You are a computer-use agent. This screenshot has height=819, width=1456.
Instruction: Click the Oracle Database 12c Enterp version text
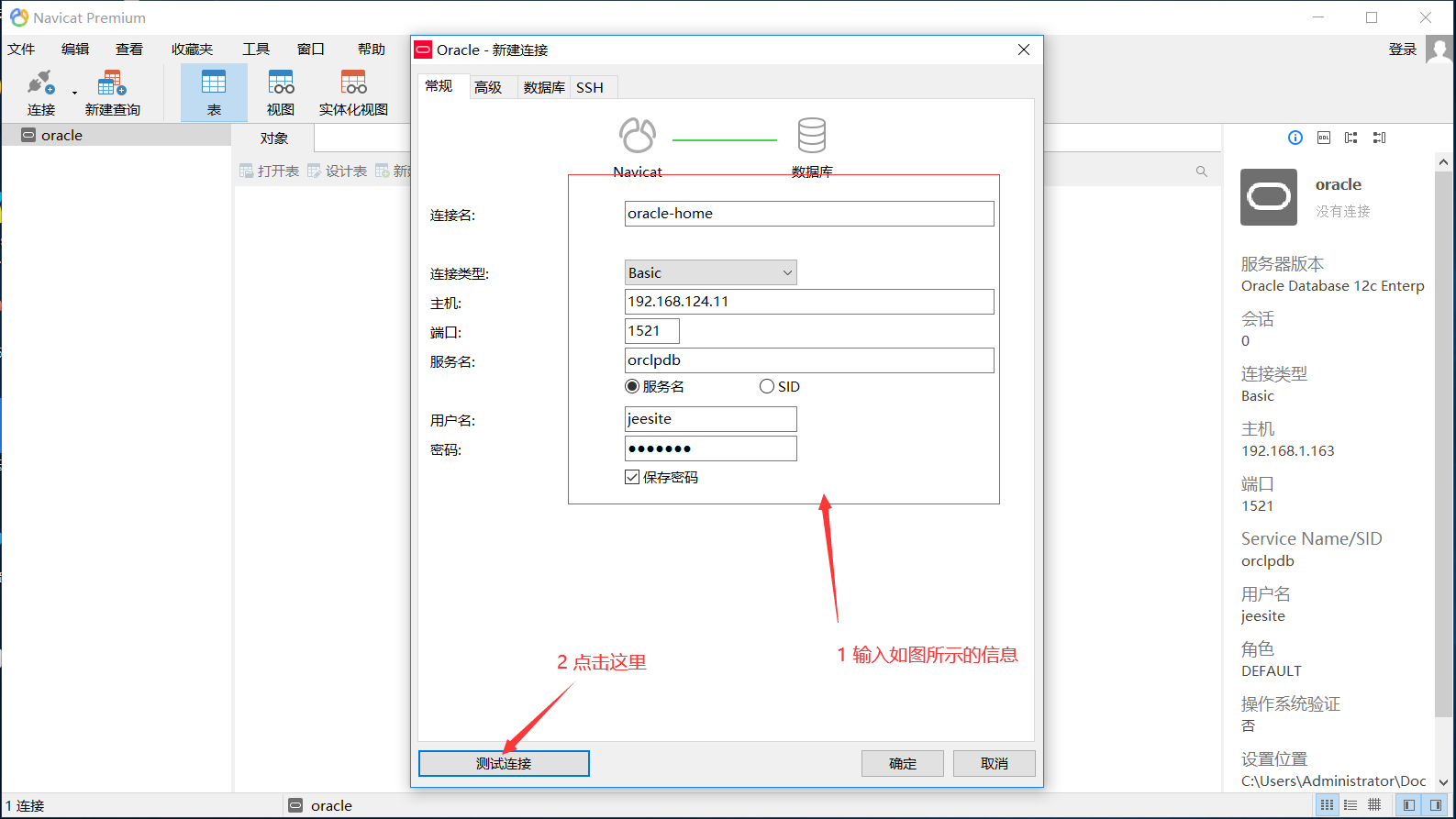[1333, 286]
